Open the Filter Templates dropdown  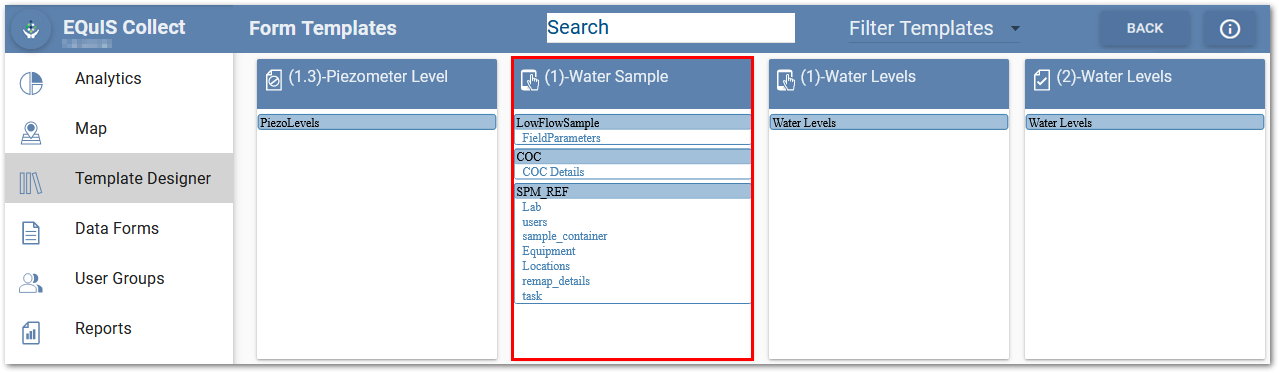tap(934, 29)
